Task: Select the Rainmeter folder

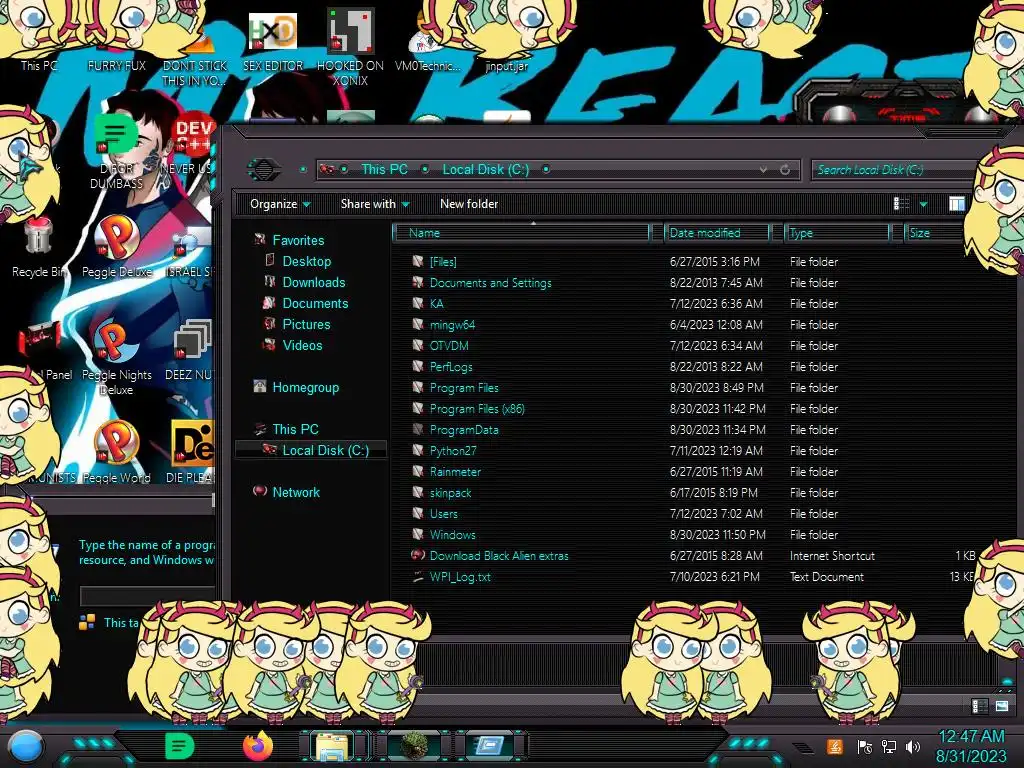Action: coord(455,472)
